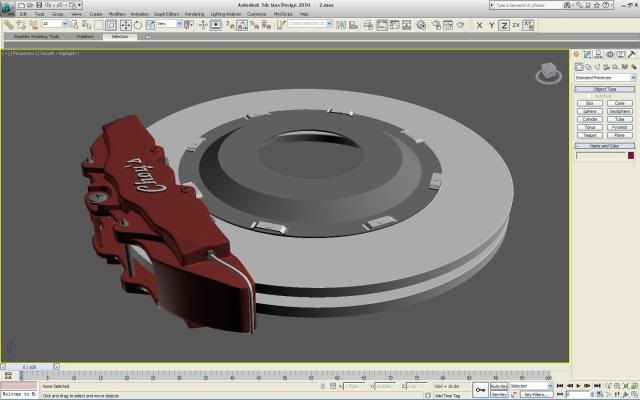Toggle Spinner Snap

267,25
